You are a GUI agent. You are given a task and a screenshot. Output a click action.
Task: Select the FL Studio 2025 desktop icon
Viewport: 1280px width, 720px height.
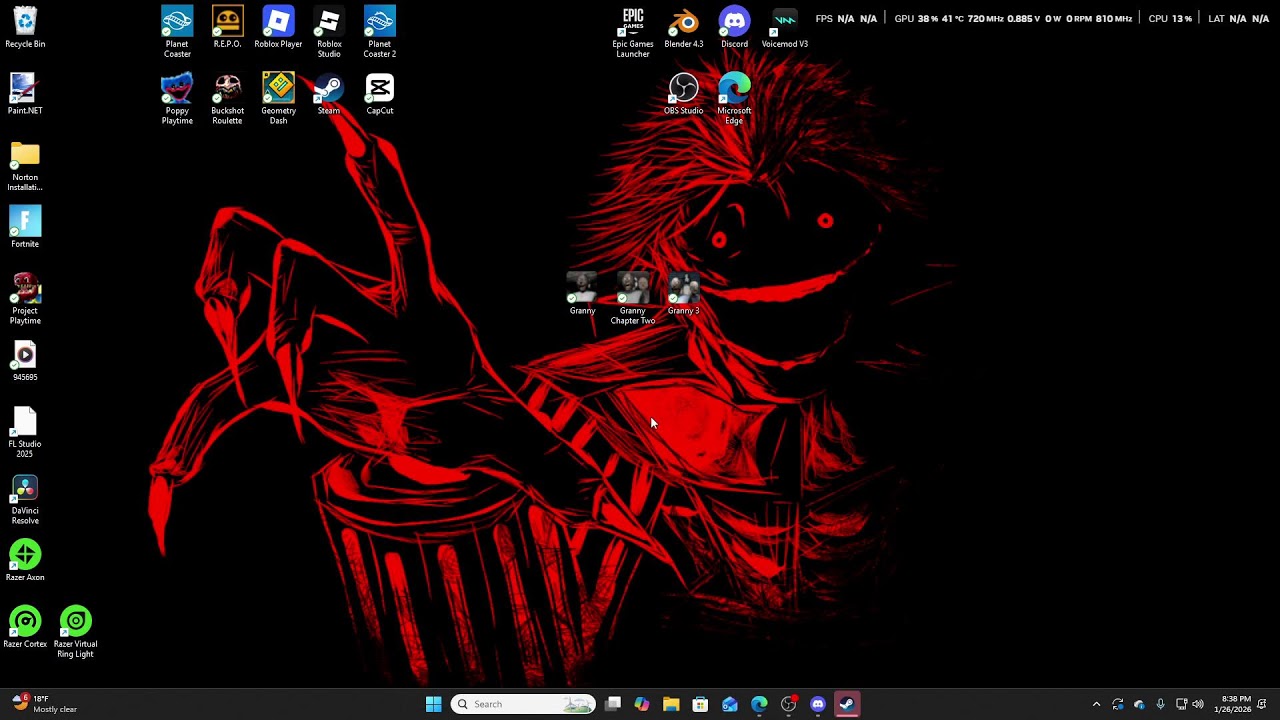click(25, 433)
